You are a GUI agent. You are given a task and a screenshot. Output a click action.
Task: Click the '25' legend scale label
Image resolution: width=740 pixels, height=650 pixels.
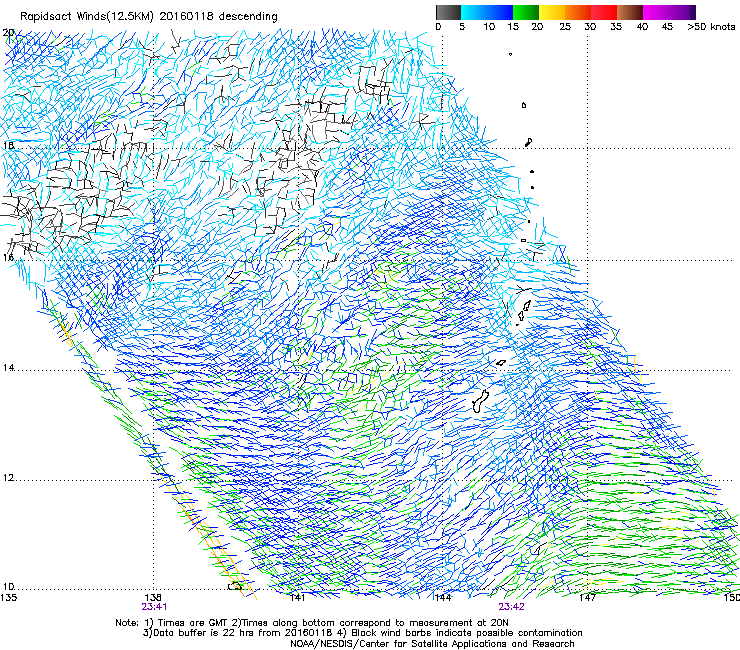[x=565, y=27]
